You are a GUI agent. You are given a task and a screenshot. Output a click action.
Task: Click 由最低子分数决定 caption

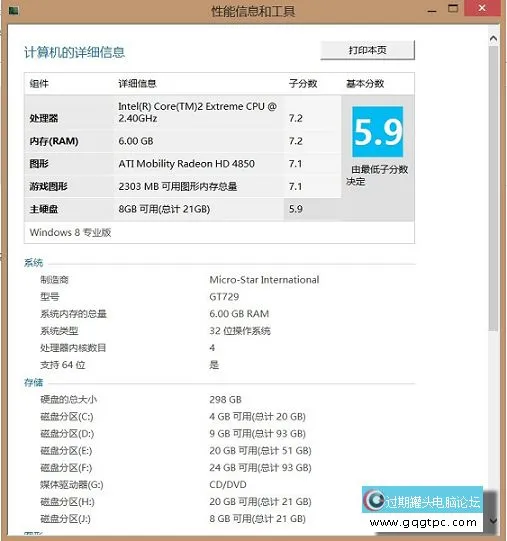pos(377,175)
